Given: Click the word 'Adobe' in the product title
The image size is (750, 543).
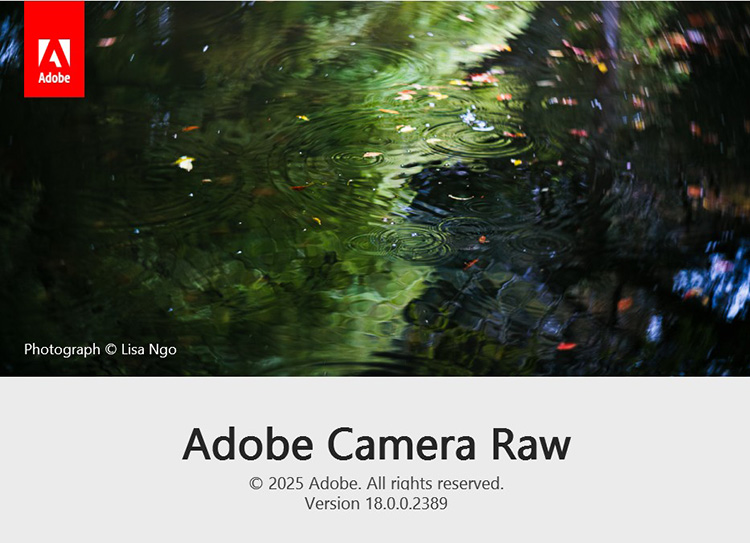Looking at the screenshot, I should (x=248, y=443).
